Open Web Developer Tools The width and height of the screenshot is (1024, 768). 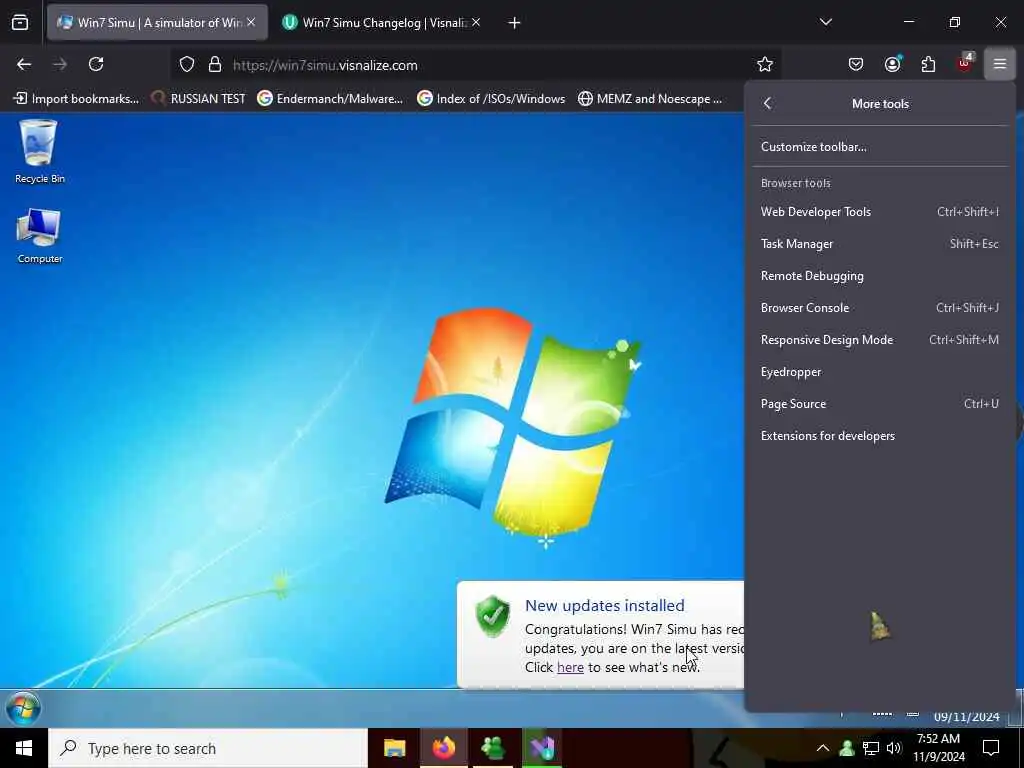[880, 212]
